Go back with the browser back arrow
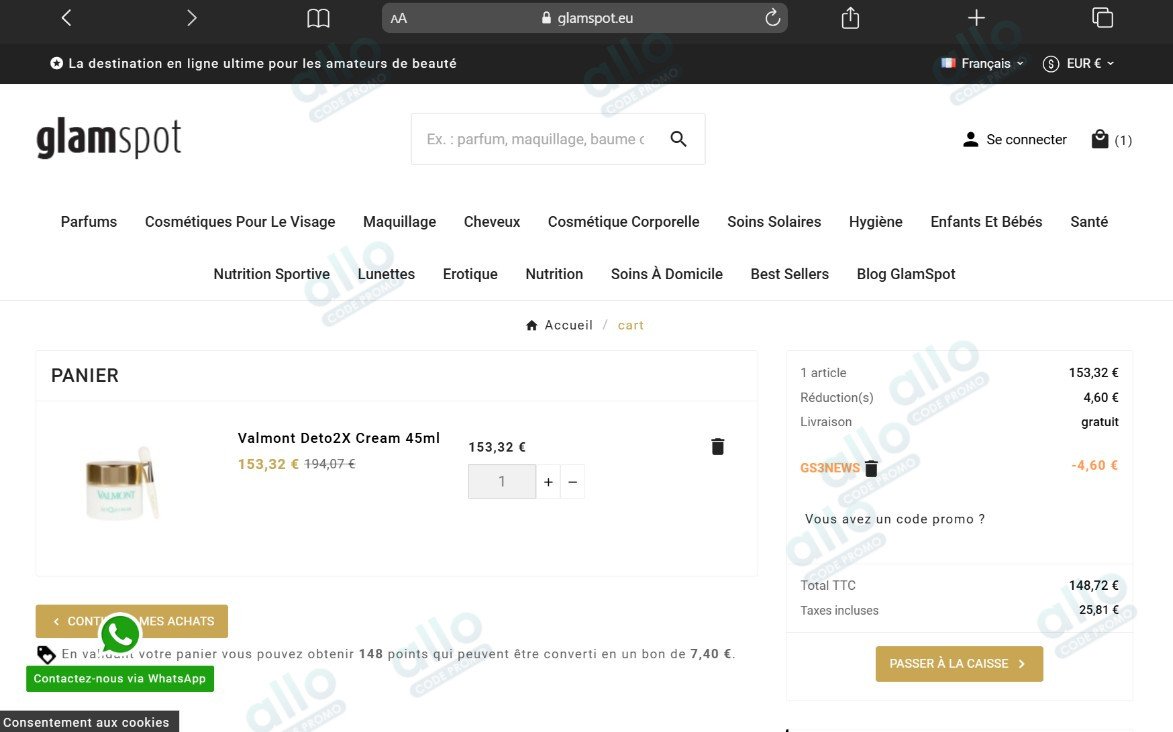This screenshot has width=1173, height=732. click(66, 18)
